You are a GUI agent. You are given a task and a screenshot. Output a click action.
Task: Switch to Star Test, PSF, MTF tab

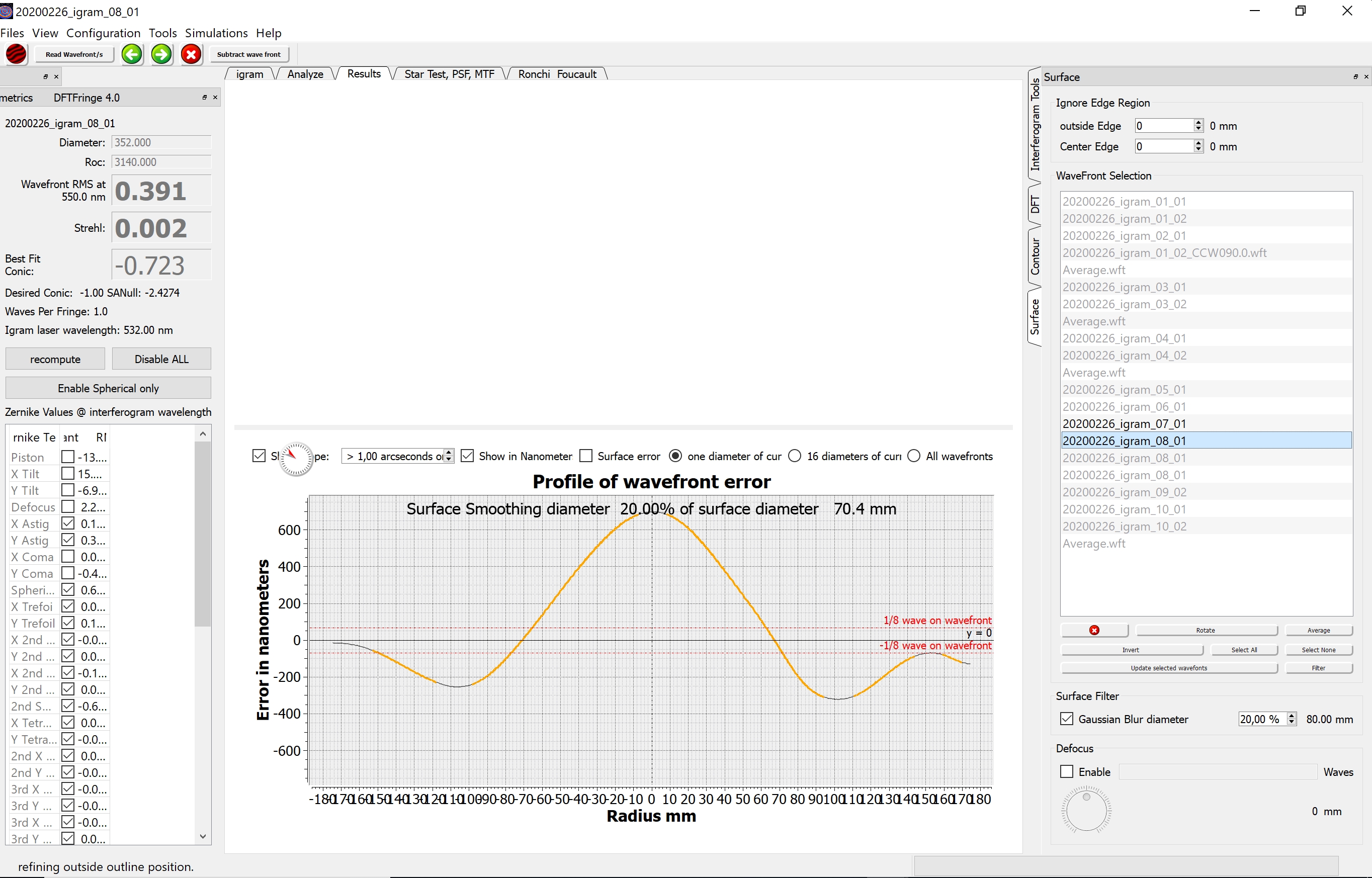[449, 74]
